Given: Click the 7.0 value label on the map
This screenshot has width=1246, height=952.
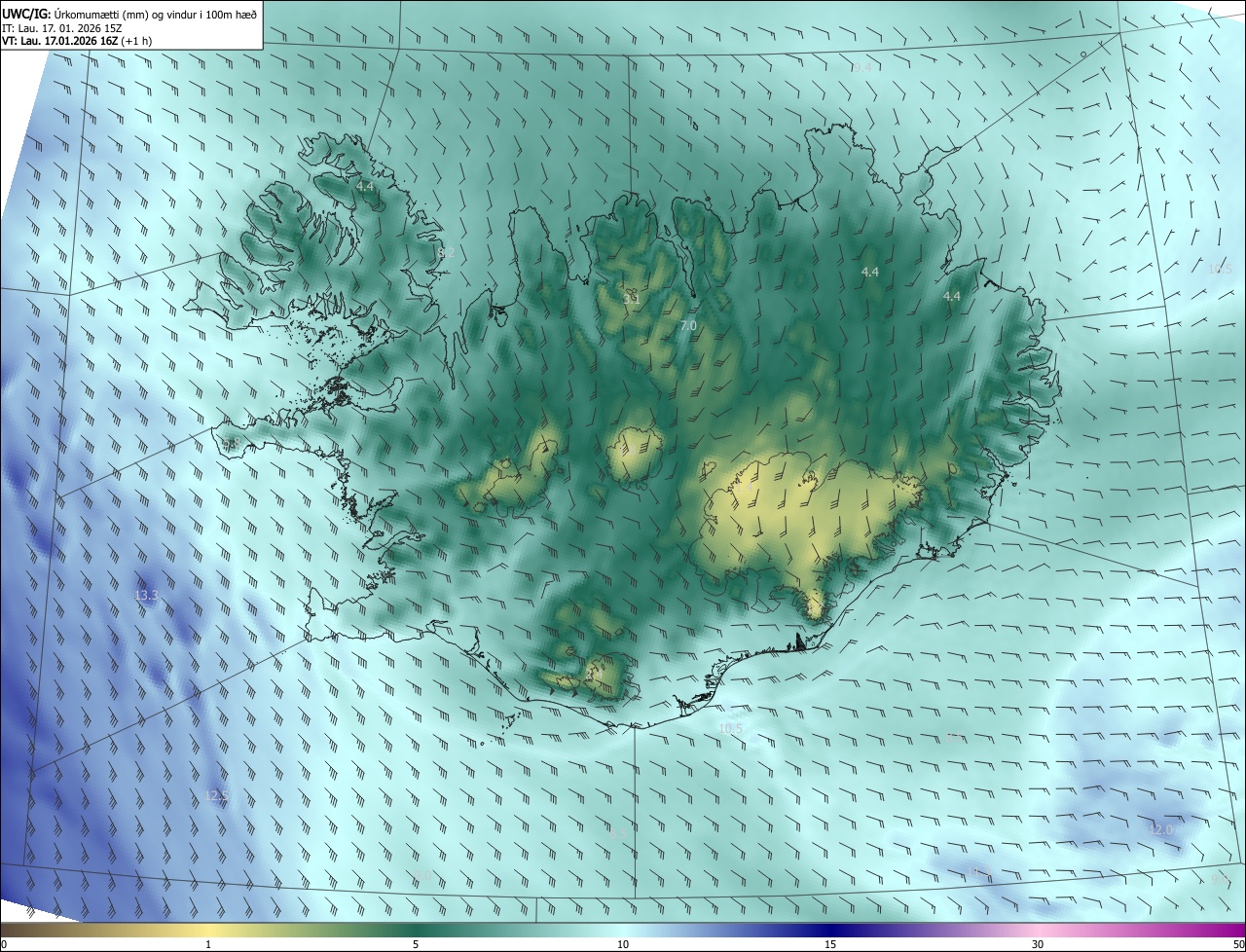Looking at the screenshot, I should [688, 326].
